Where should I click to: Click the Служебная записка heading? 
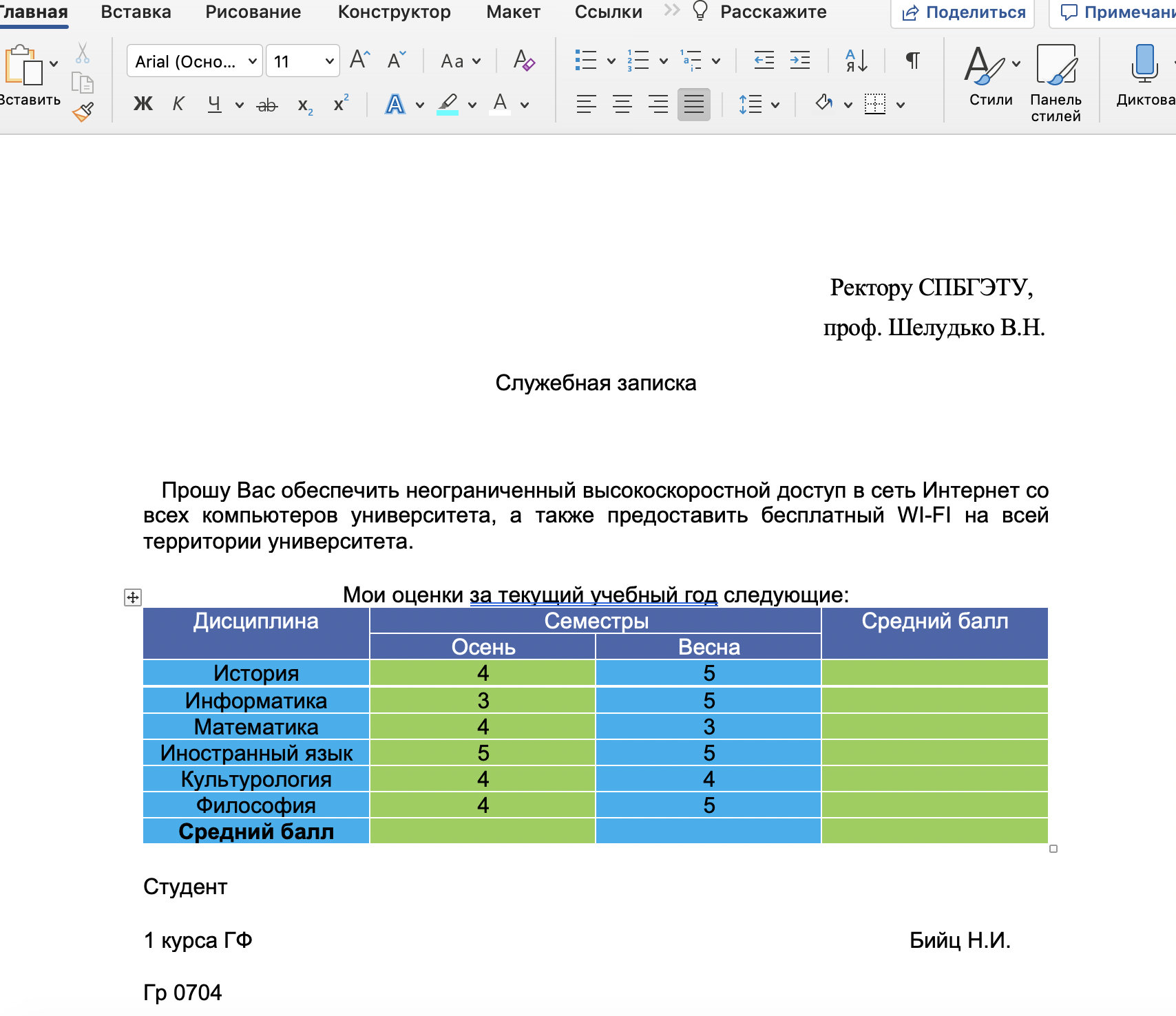pyautogui.click(x=596, y=383)
